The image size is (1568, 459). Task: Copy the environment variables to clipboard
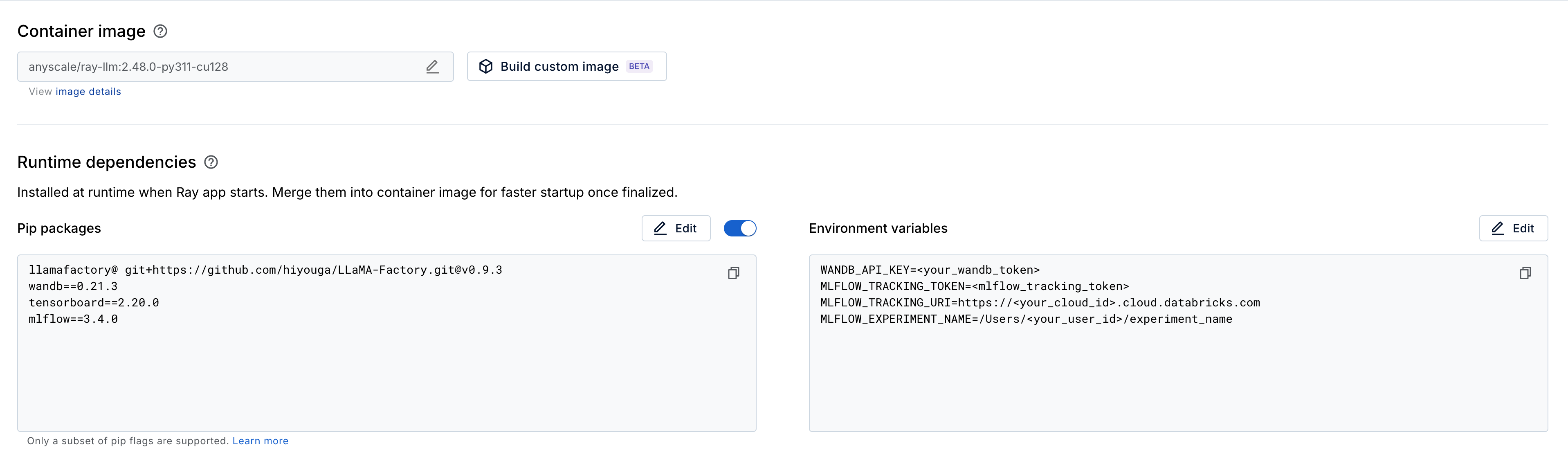point(1525,273)
